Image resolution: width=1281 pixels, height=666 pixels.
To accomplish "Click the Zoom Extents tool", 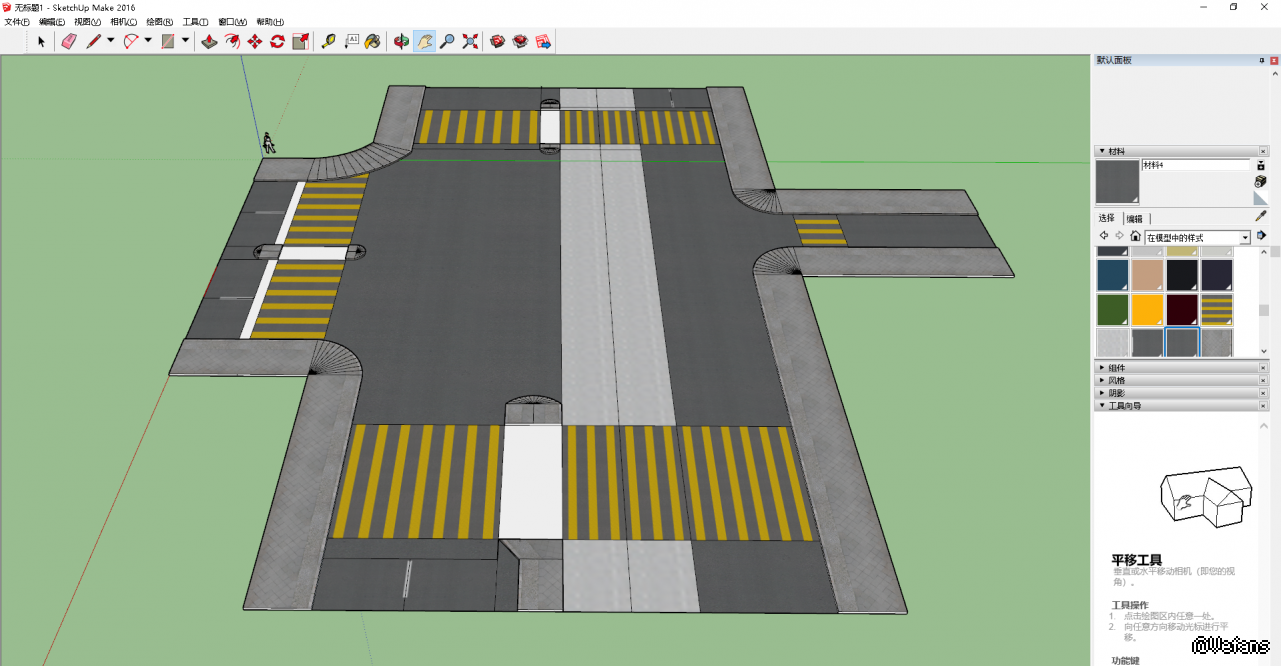I will click(x=470, y=41).
